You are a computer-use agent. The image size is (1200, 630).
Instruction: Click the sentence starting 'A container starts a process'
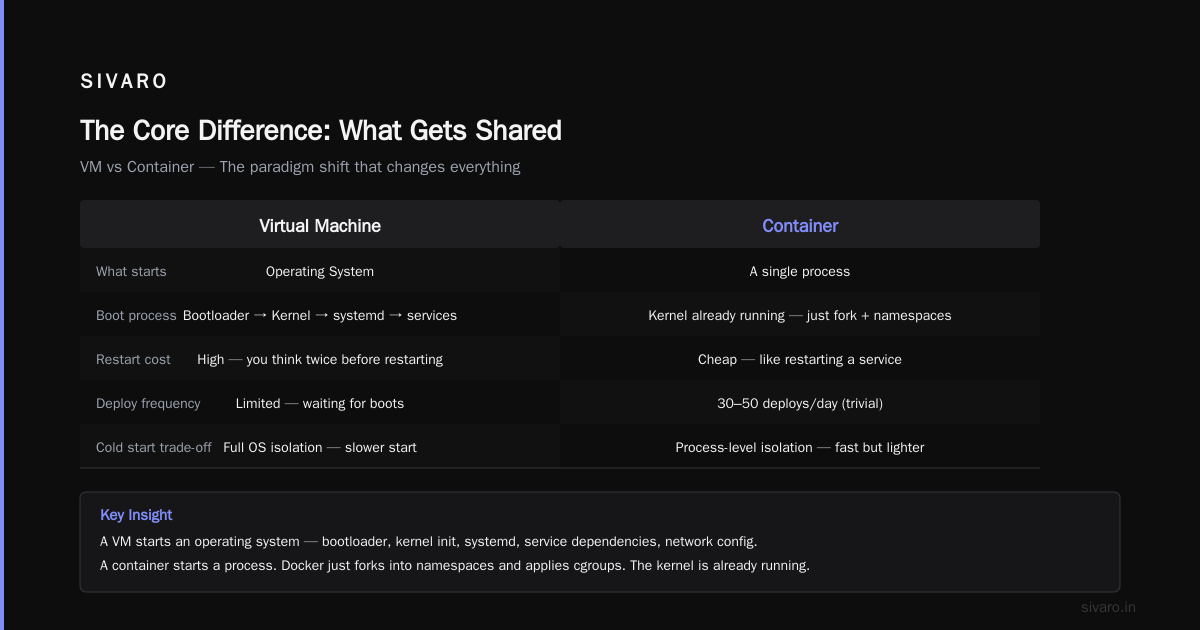coord(455,566)
